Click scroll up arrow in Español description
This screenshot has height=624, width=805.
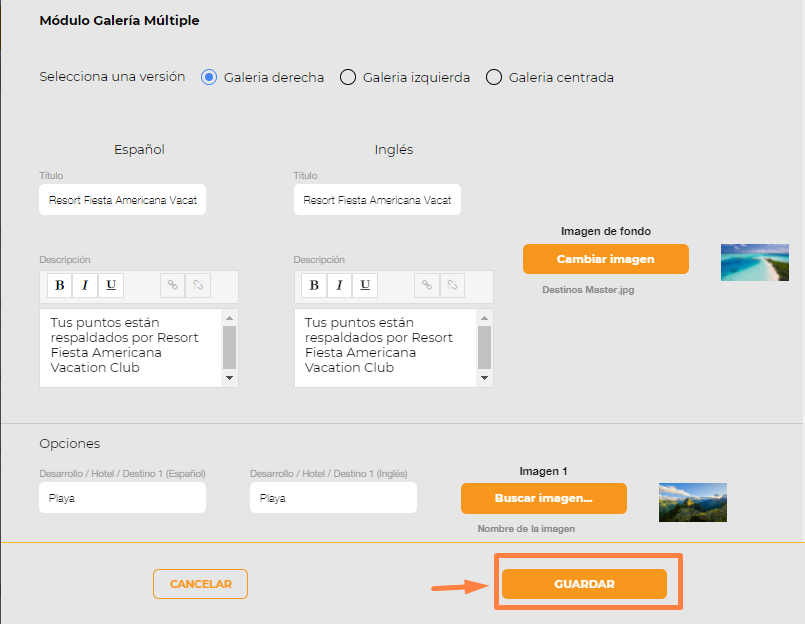tap(229, 318)
